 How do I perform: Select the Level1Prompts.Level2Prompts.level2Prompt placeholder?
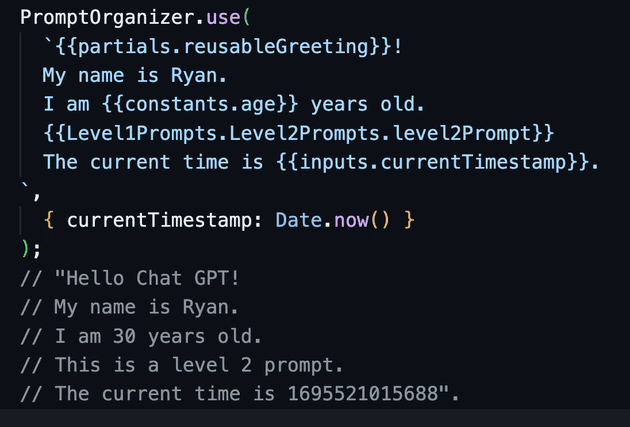click(x=299, y=134)
